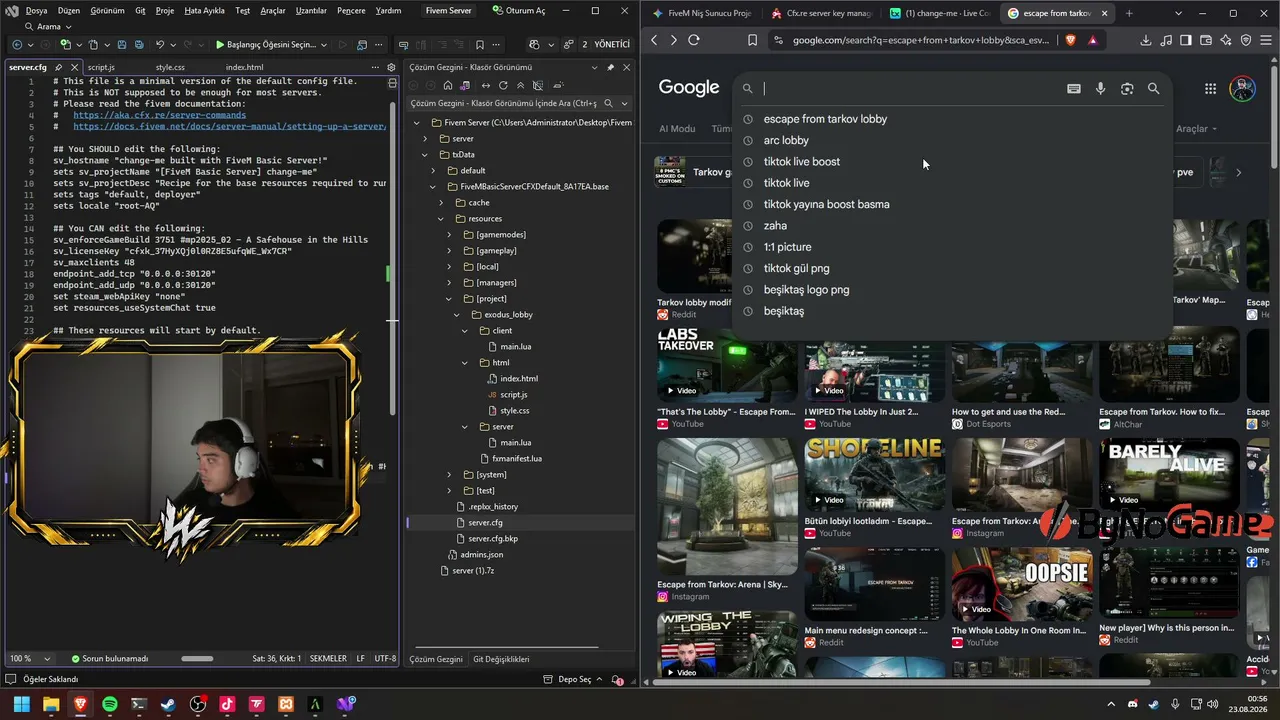The height and width of the screenshot is (720, 1280).
Task: Click the Google voice search microphone
Action: 1100,88
